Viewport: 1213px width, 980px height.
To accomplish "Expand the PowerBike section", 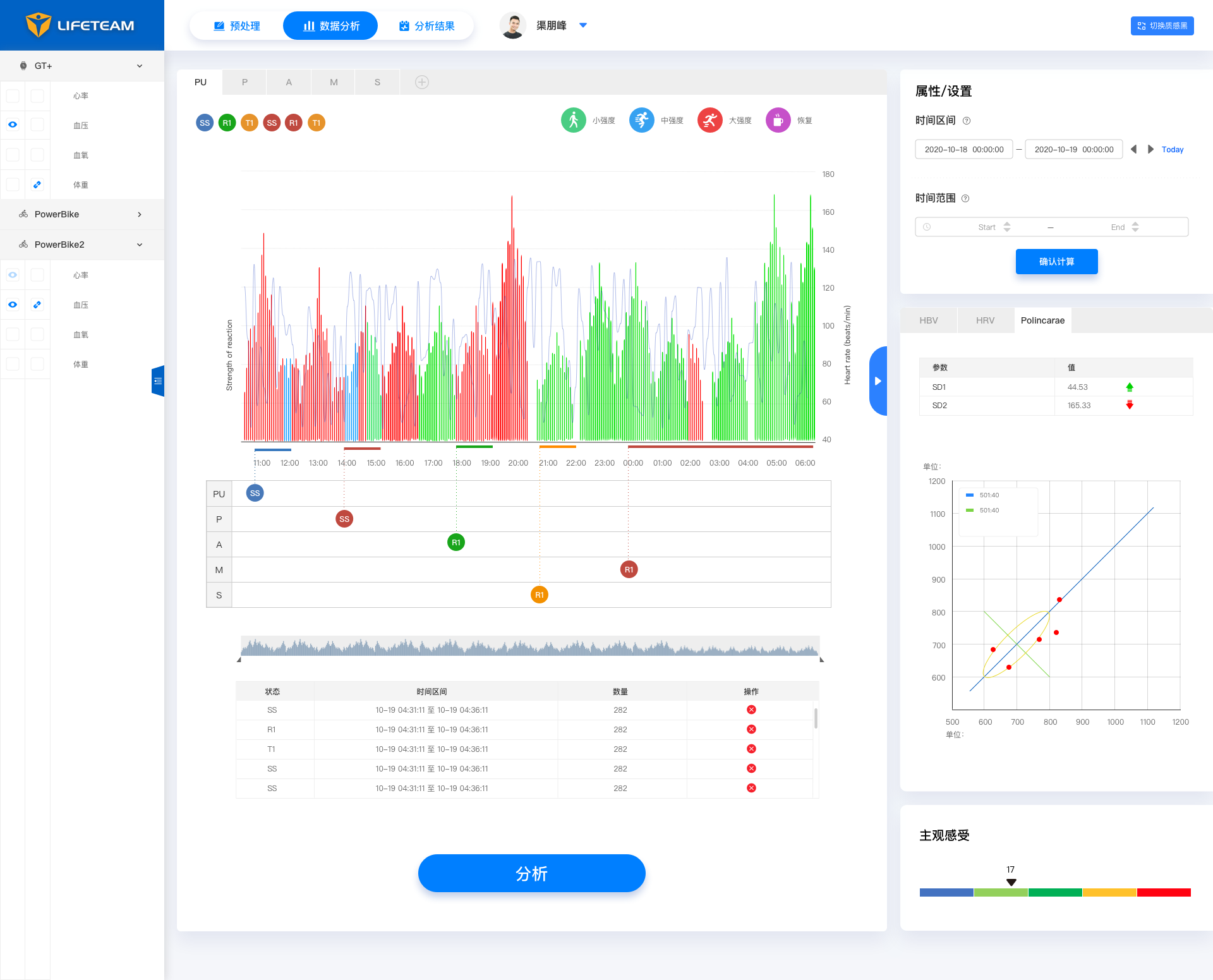I will coord(140,214).
